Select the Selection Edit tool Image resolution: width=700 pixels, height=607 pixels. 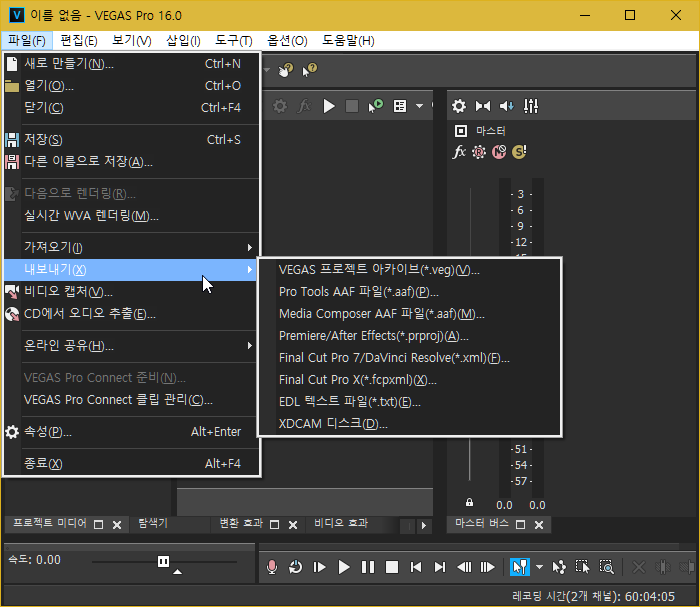582,567
